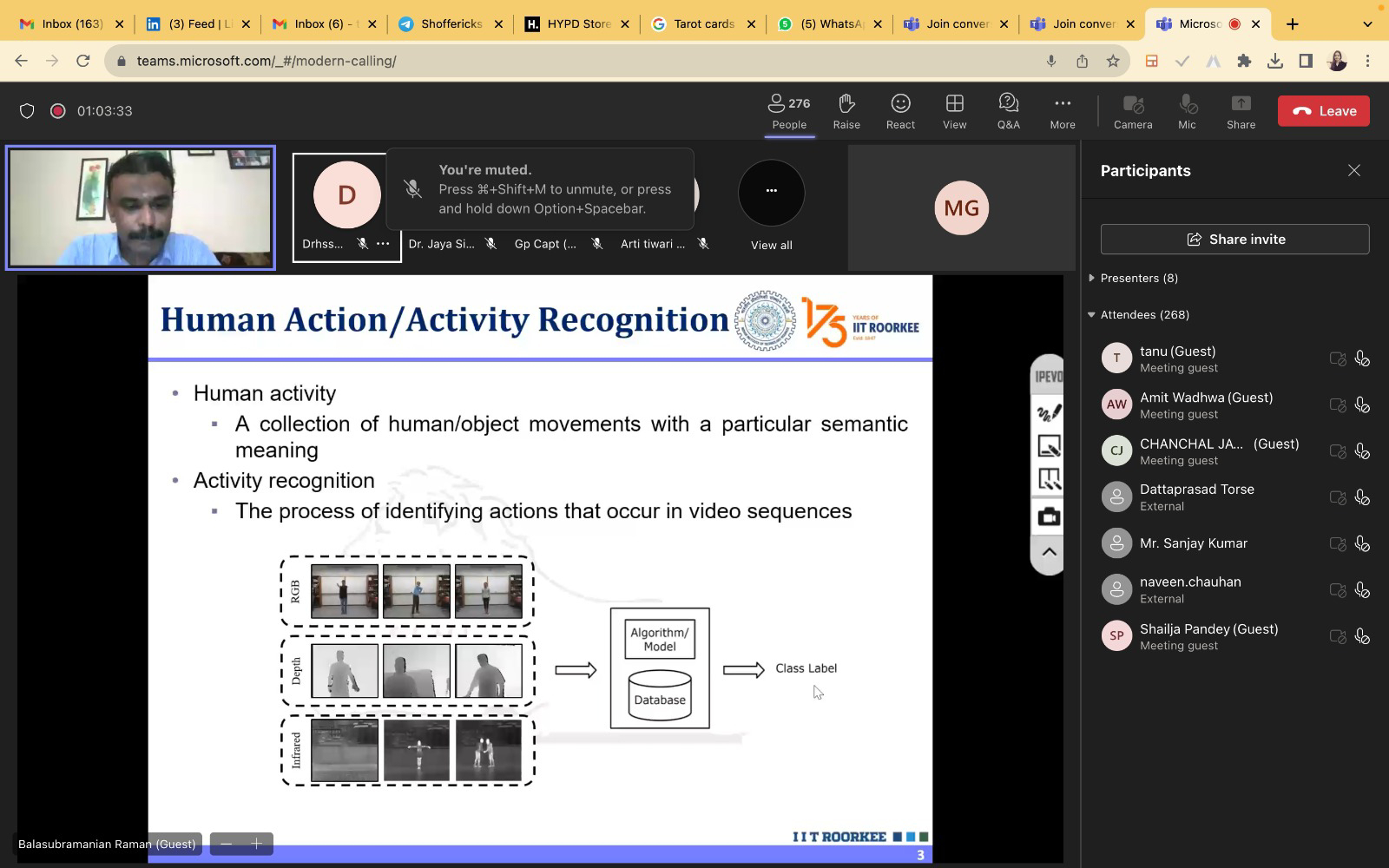Click the IPEVO whiteboard tool
1389x868 pixels.
1049,479
